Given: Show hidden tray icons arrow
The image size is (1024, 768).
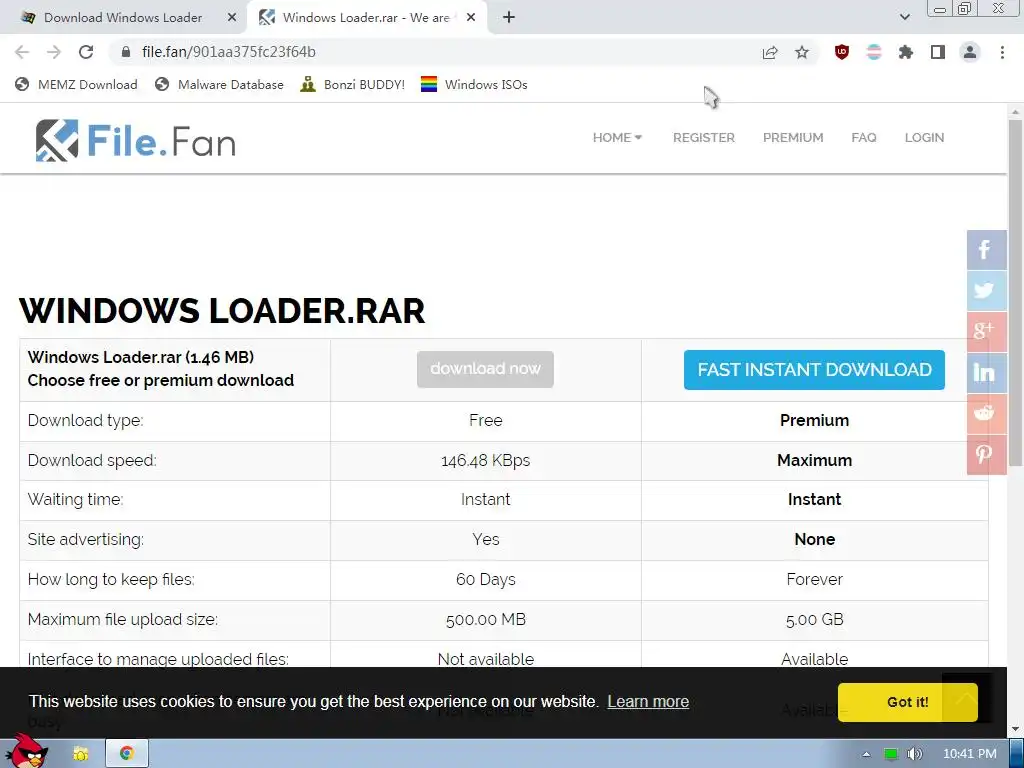Looking at the screenshot, I should click(x=866, y=754).
